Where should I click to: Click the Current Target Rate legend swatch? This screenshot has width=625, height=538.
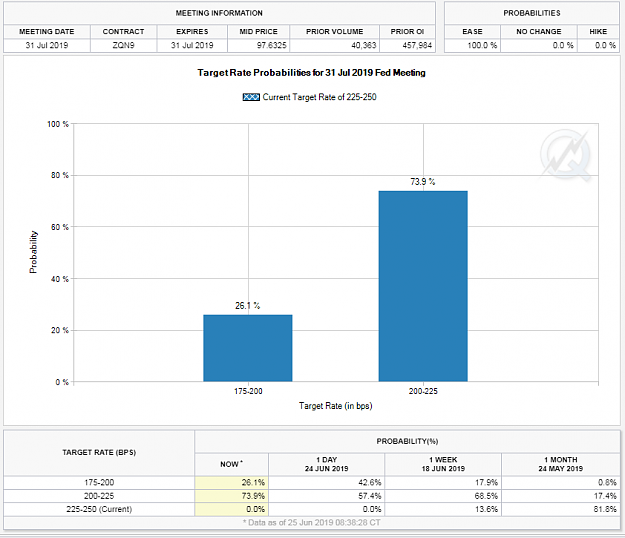coord(251,97)
